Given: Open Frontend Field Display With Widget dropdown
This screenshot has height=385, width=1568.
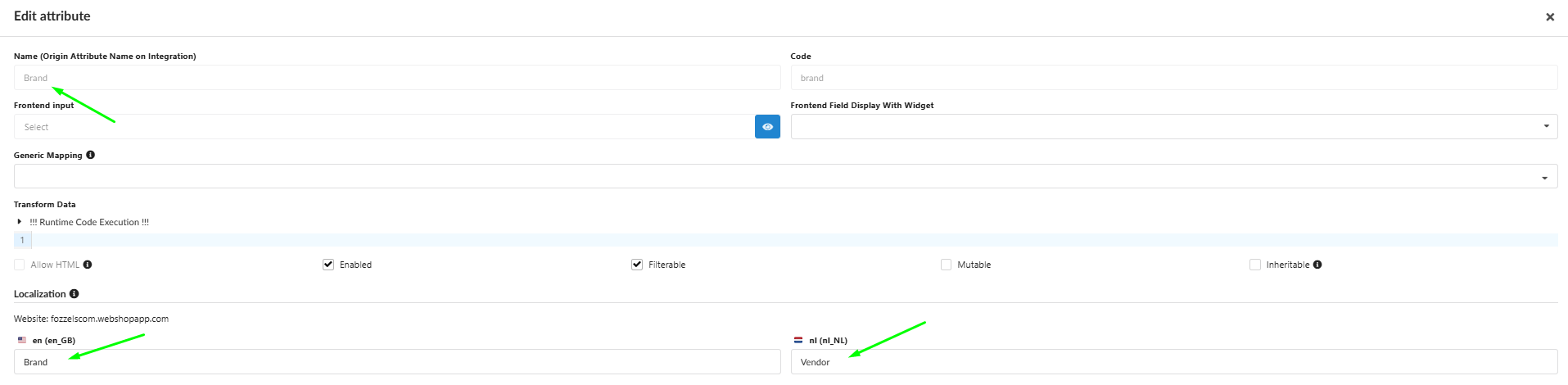Looking at the screenshot, I should pos(1174,127).
